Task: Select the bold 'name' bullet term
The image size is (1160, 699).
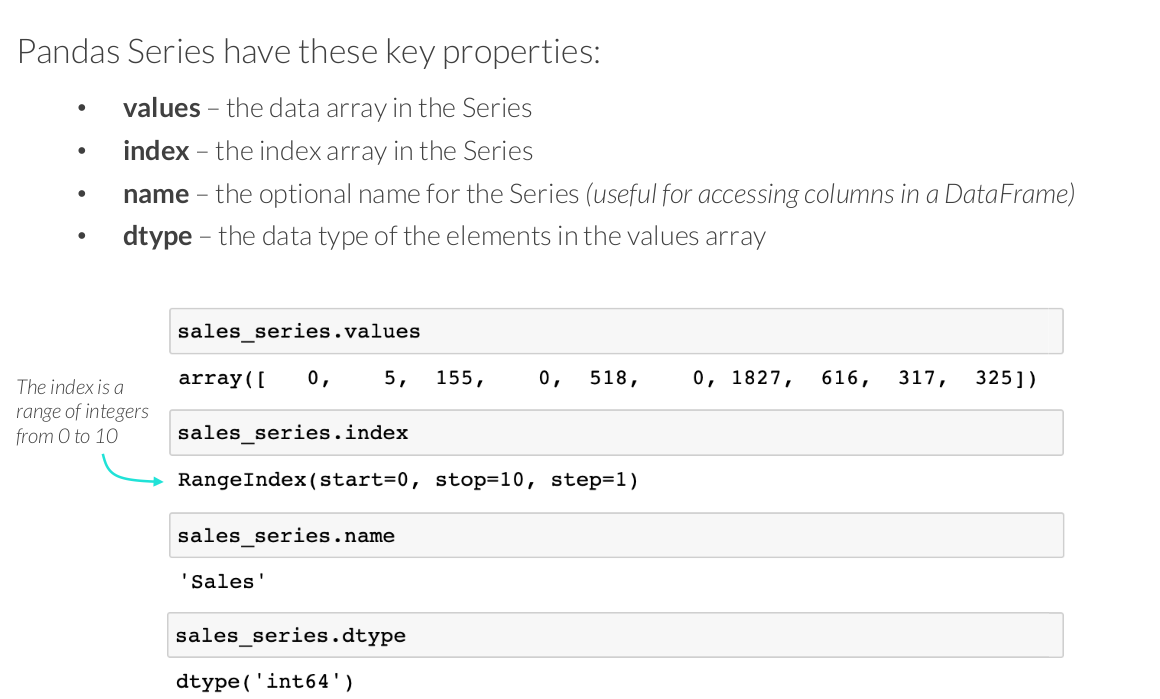Action: coord(155,194)
